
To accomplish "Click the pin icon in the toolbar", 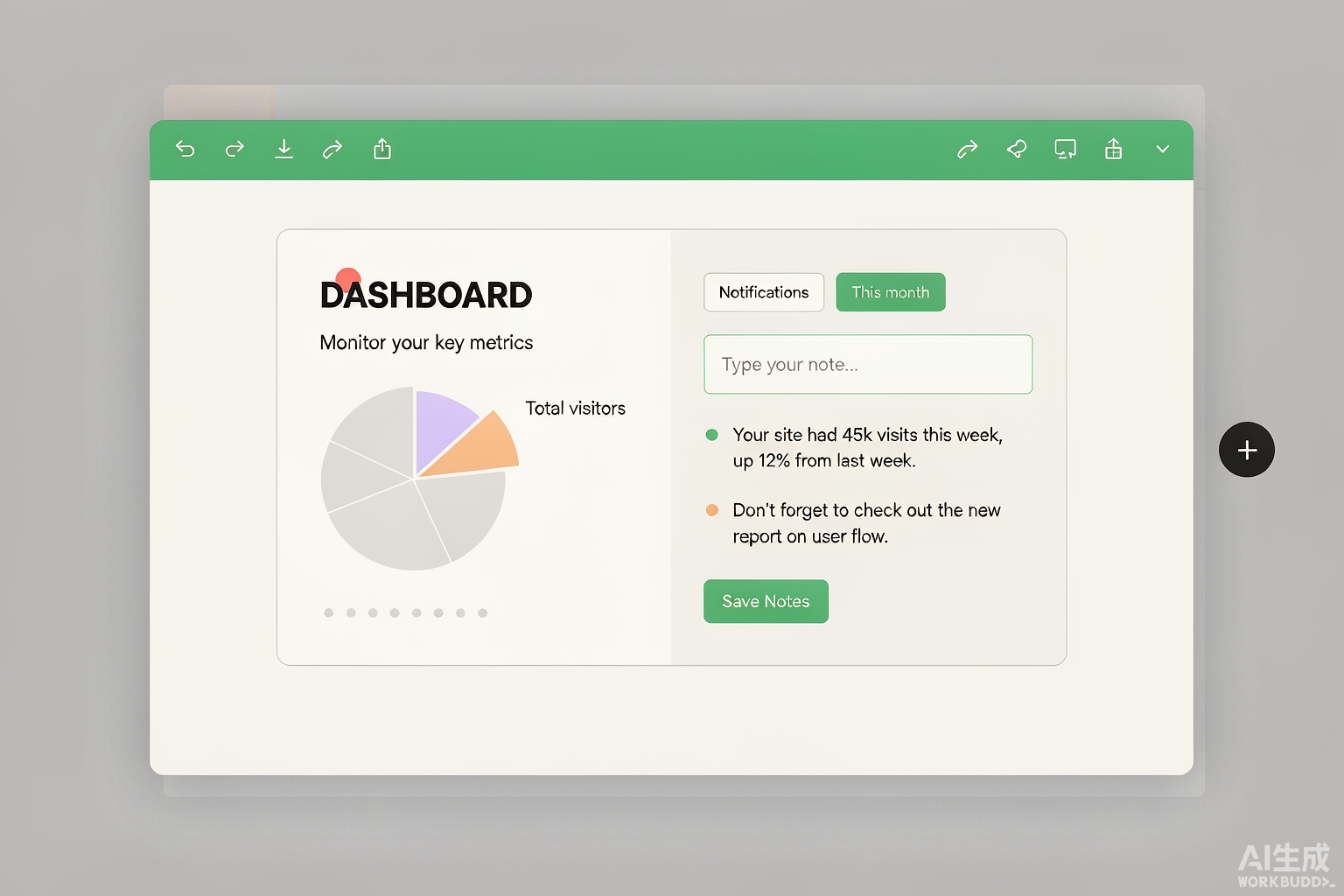I will (1016, 150).
